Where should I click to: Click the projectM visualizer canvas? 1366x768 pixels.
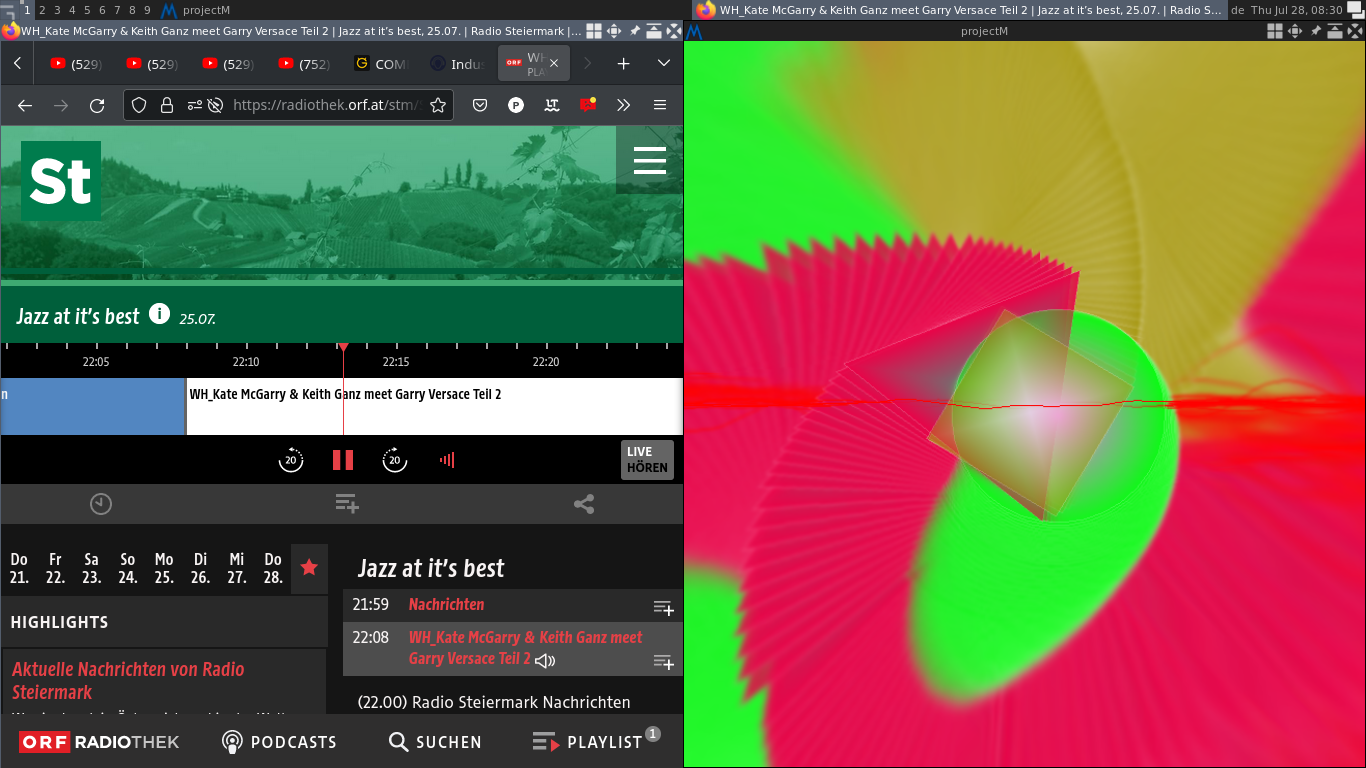click(x=1025, y=404)
